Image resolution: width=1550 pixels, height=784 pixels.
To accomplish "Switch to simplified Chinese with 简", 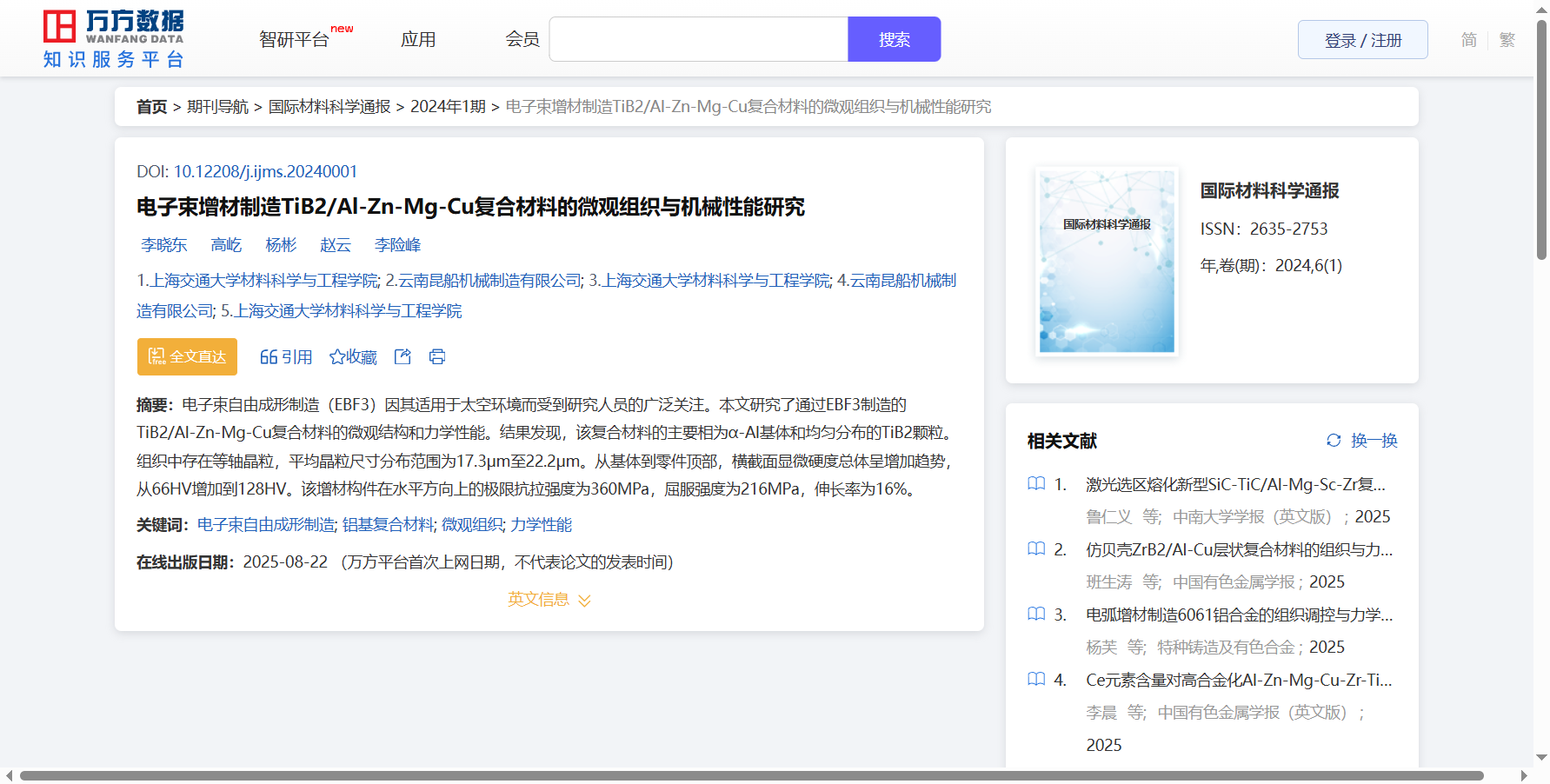I will [x=1468, y=40].
